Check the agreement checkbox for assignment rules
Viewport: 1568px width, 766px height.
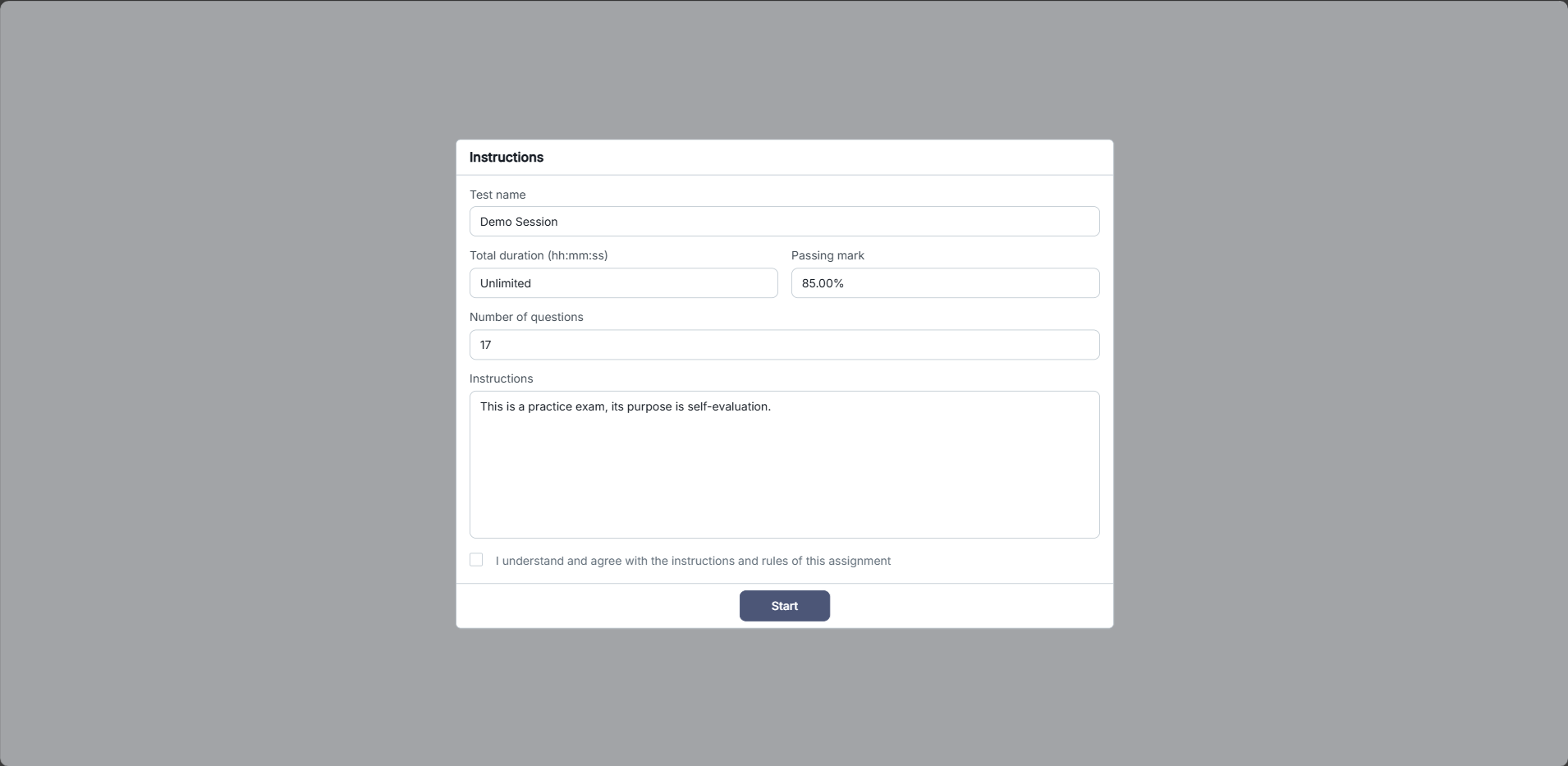click(x=476, y=560)
